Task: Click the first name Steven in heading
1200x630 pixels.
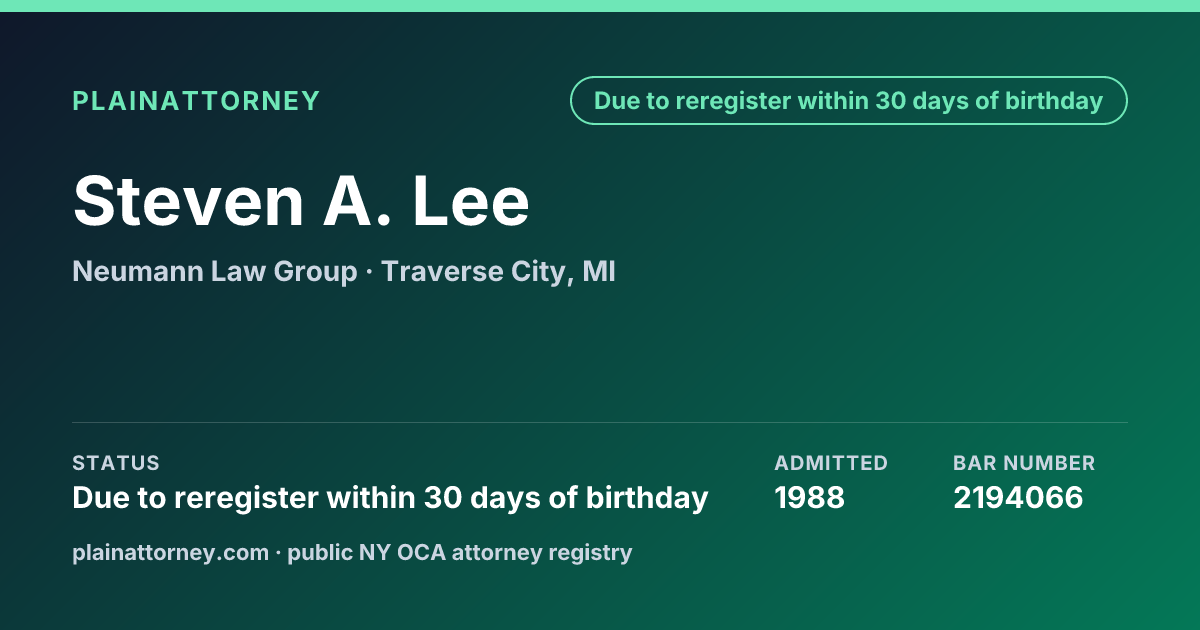Action: tap(189, 201)
